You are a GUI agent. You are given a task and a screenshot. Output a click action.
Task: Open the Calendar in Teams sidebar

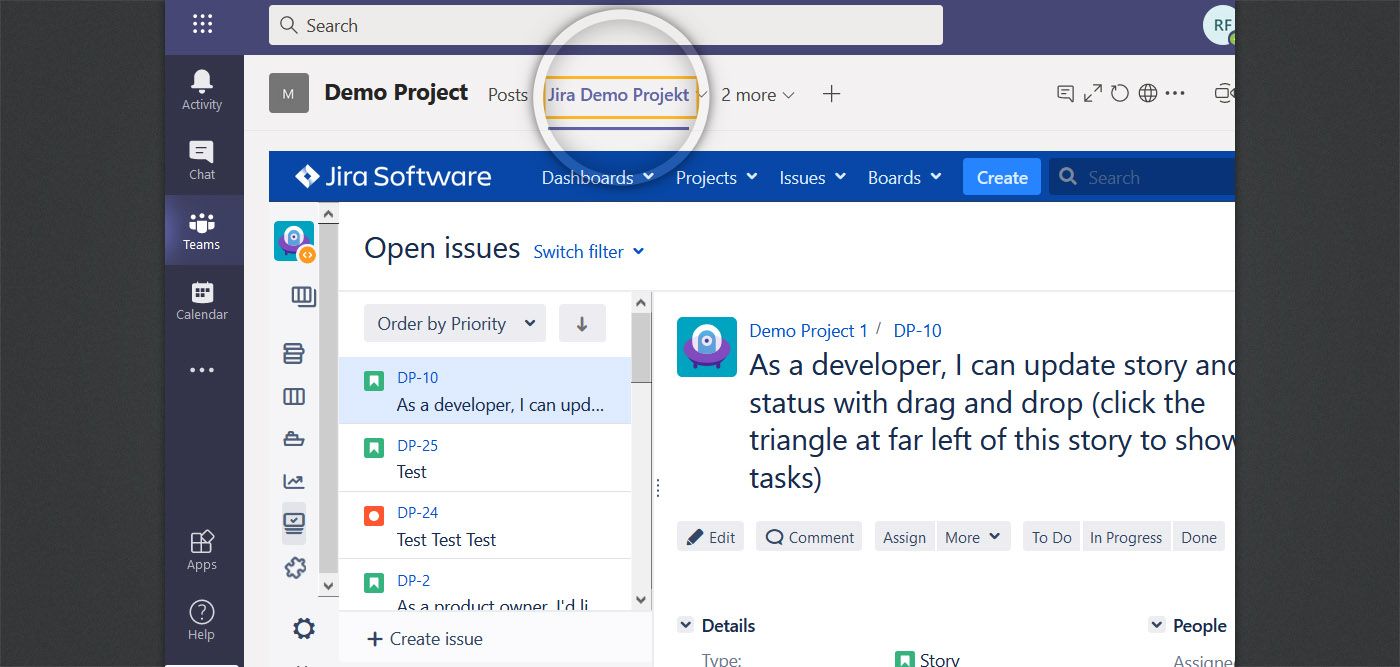202,300
